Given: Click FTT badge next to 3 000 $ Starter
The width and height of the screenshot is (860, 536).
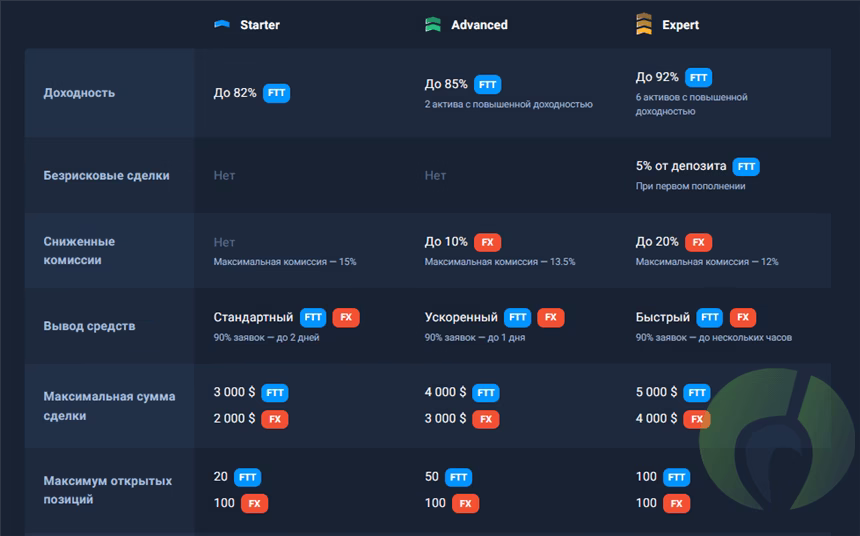Looking at the screenshot, I should [x=275, y=393].
